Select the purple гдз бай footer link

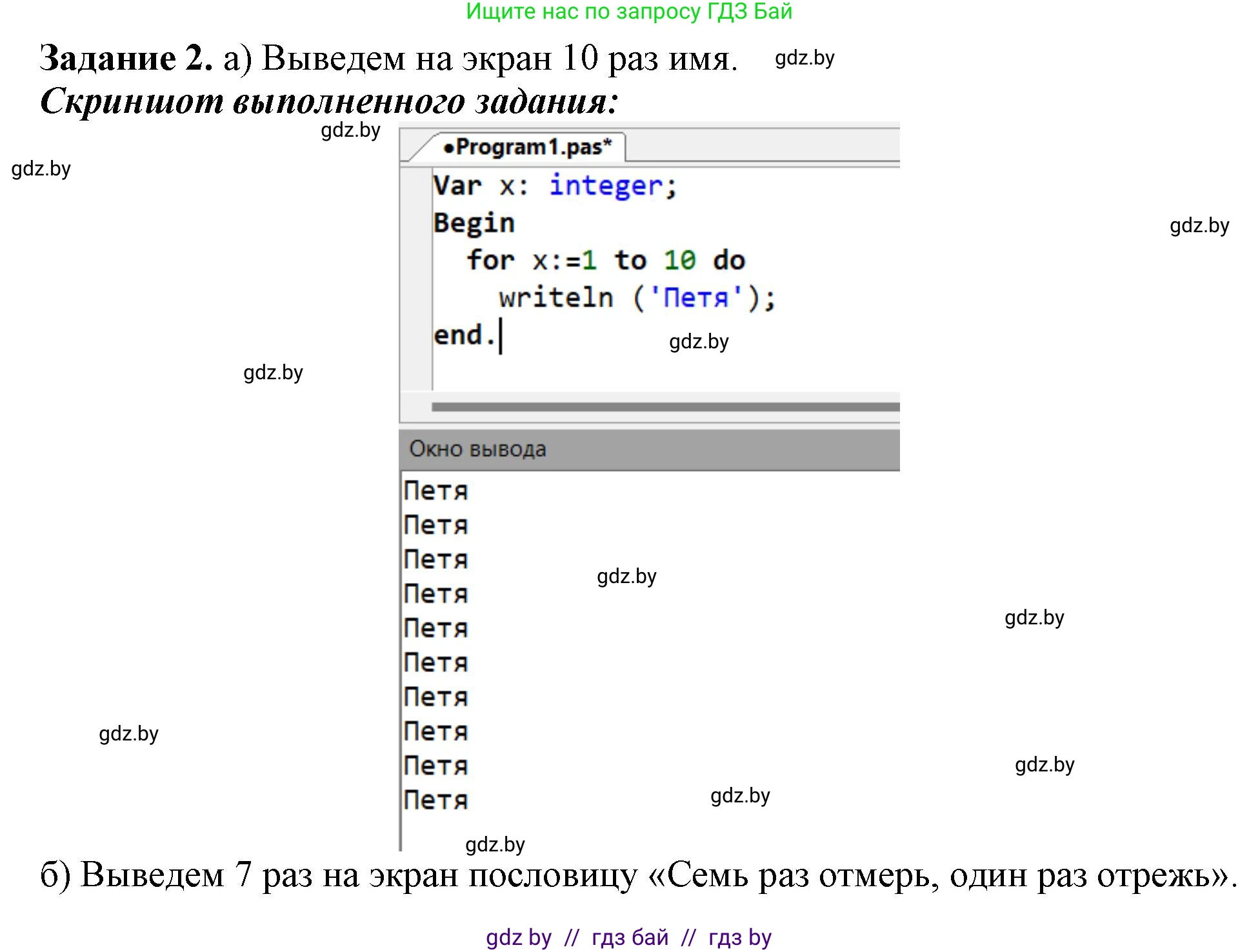pos(630,937)
